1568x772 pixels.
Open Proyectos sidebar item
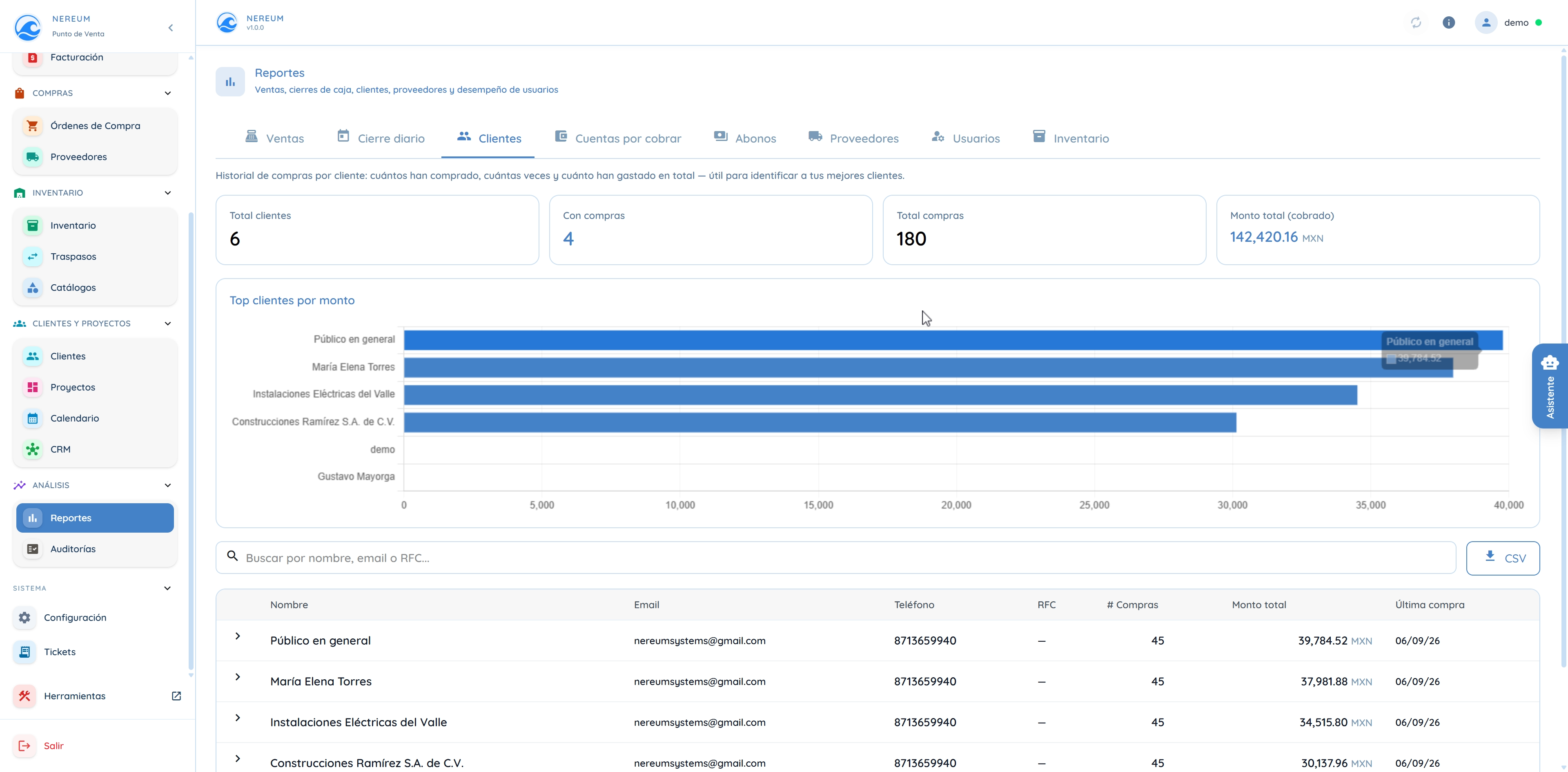(x=95, y=387)
